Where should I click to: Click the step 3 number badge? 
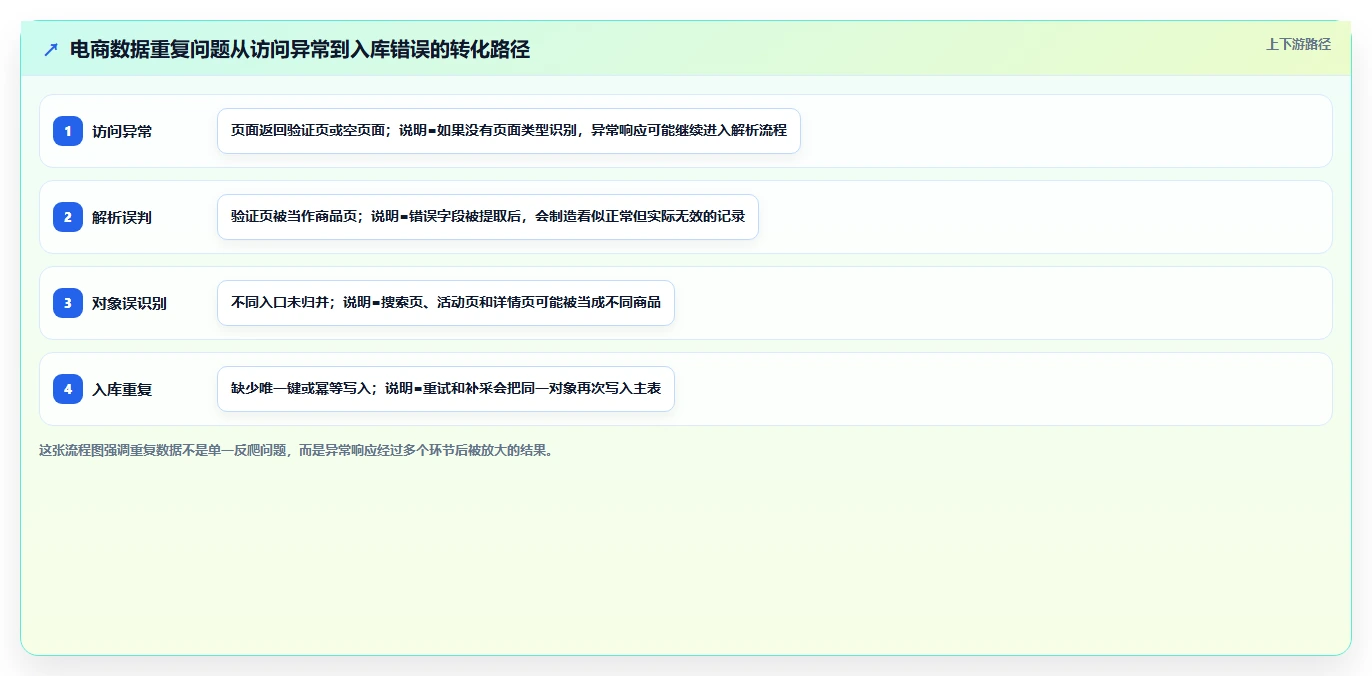point(68,303)
